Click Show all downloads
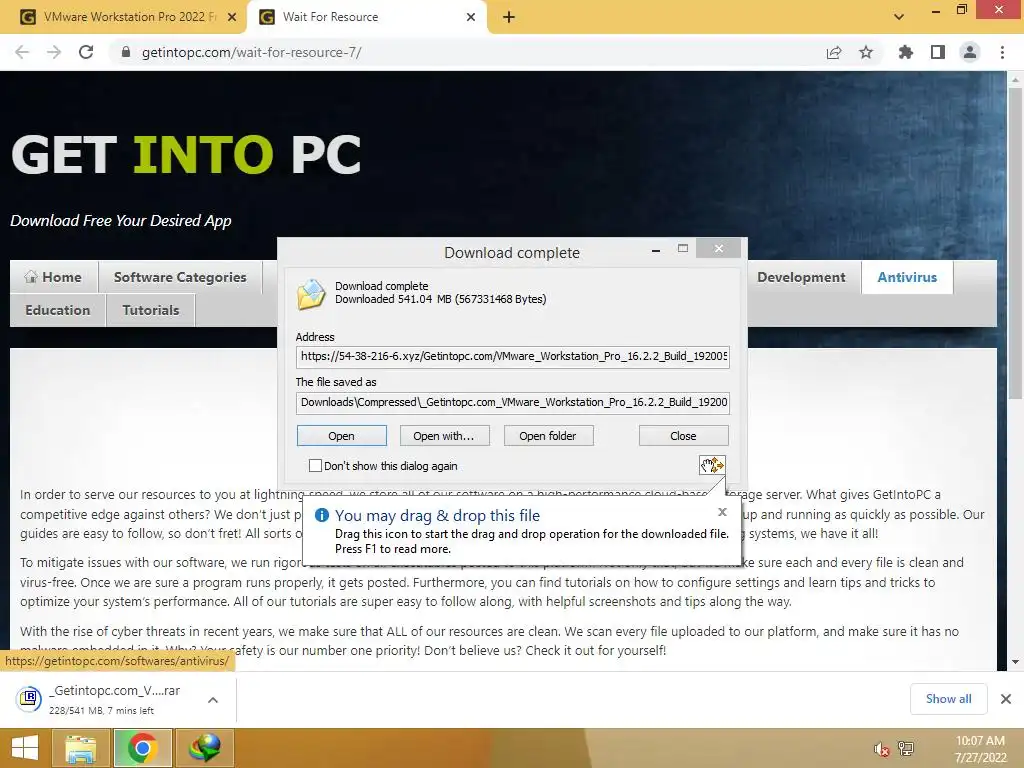Screen dimensions: 1024x768 (x=948, y=699)
